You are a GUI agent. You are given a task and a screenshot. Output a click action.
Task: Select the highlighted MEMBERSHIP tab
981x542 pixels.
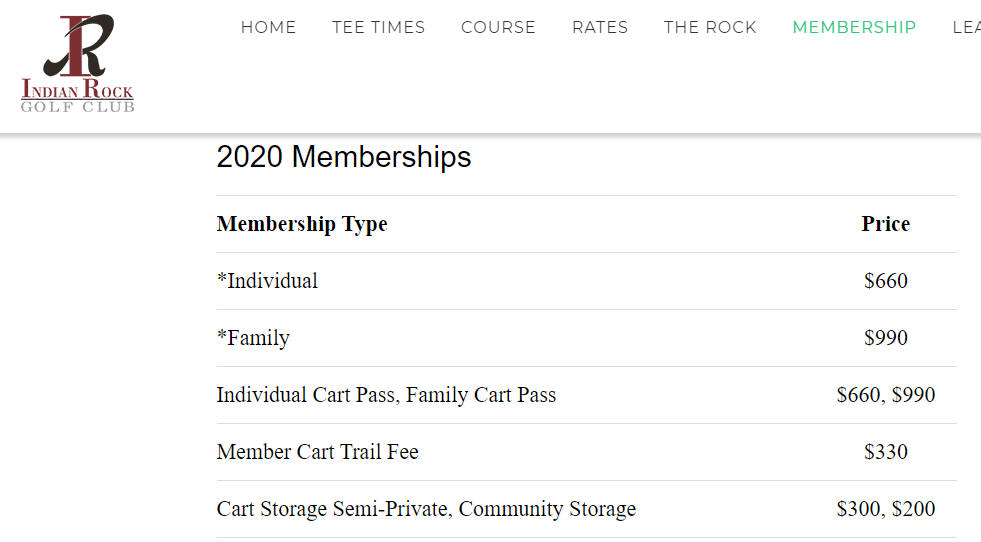[854, 28]
